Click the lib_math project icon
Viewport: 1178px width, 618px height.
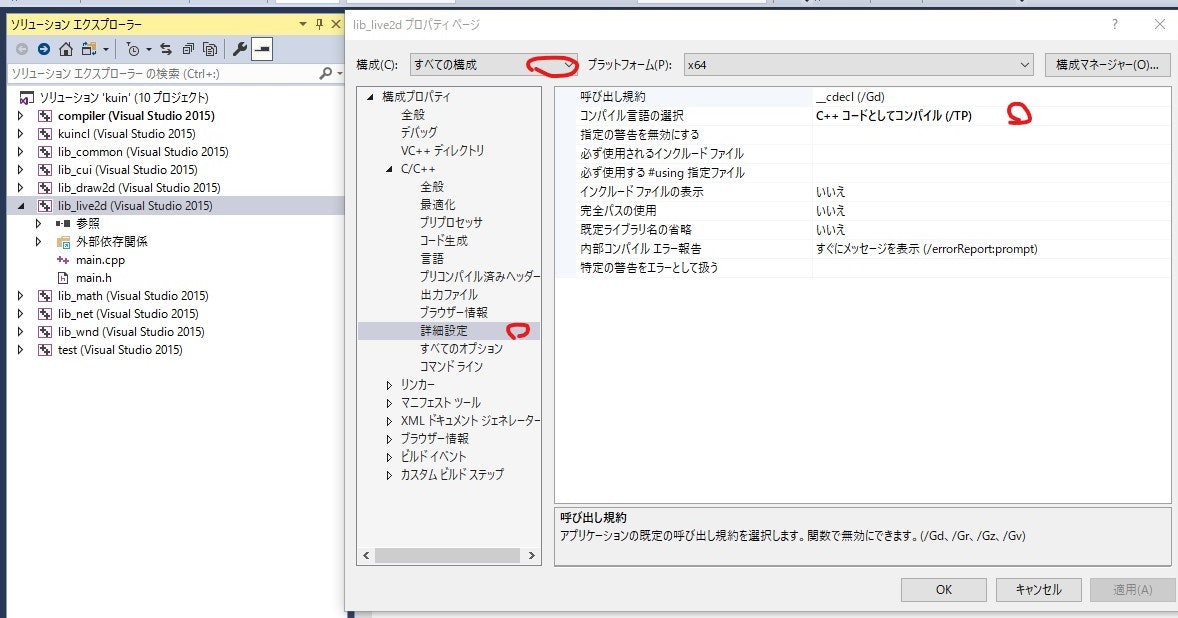[x=45, y=296]
